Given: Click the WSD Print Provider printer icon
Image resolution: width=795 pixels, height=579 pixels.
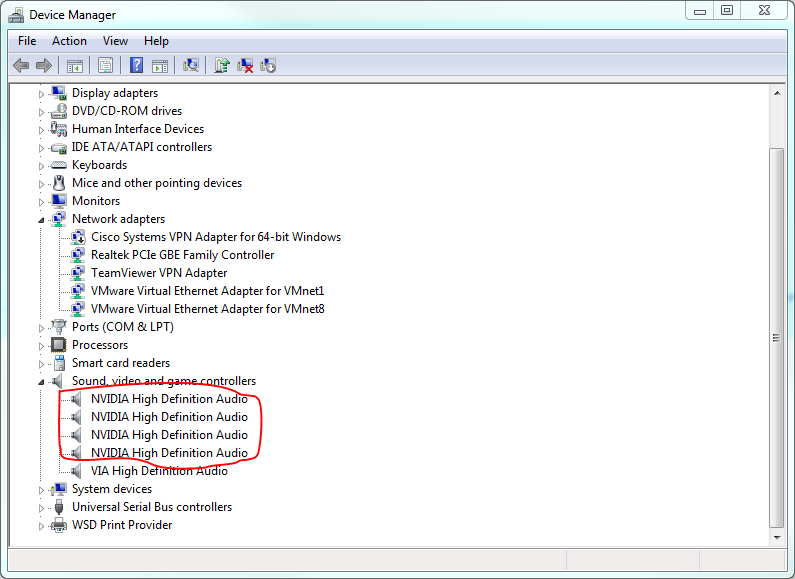Looking at the screenshot, I should 59,525.
